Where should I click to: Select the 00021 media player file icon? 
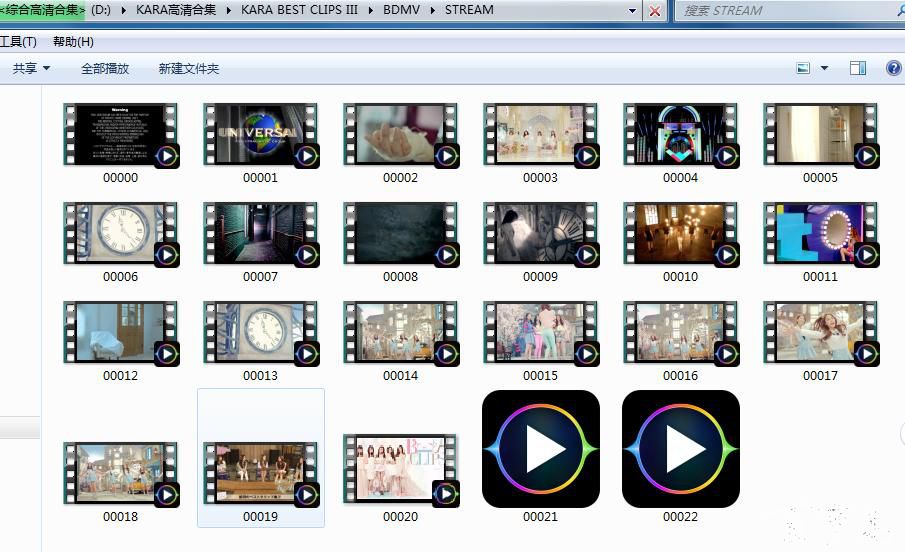(x=540, y=449)
